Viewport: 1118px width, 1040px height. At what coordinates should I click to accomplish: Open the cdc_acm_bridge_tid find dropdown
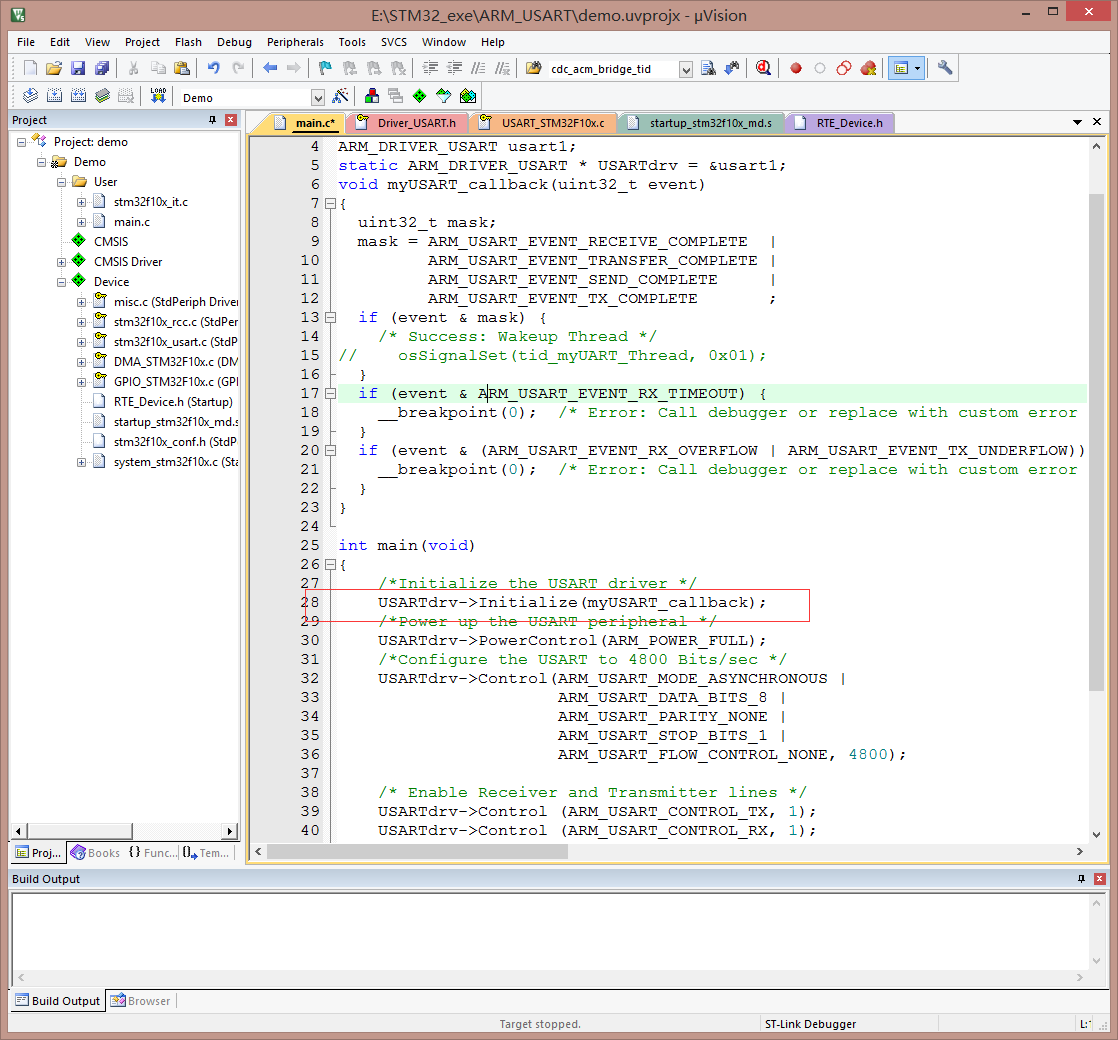pyautogui.click(x=686, y=69)
